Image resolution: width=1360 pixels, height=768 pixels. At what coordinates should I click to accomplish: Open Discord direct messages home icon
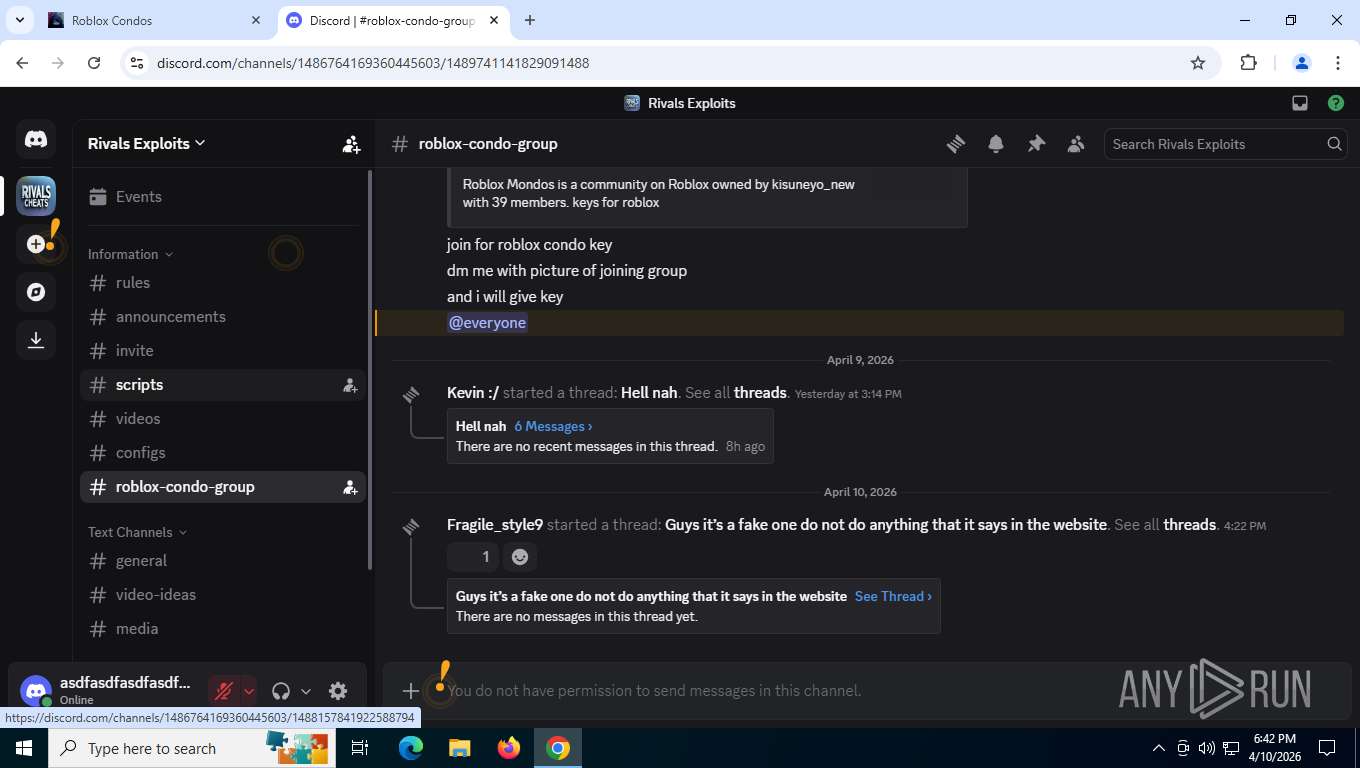(36, 140)
